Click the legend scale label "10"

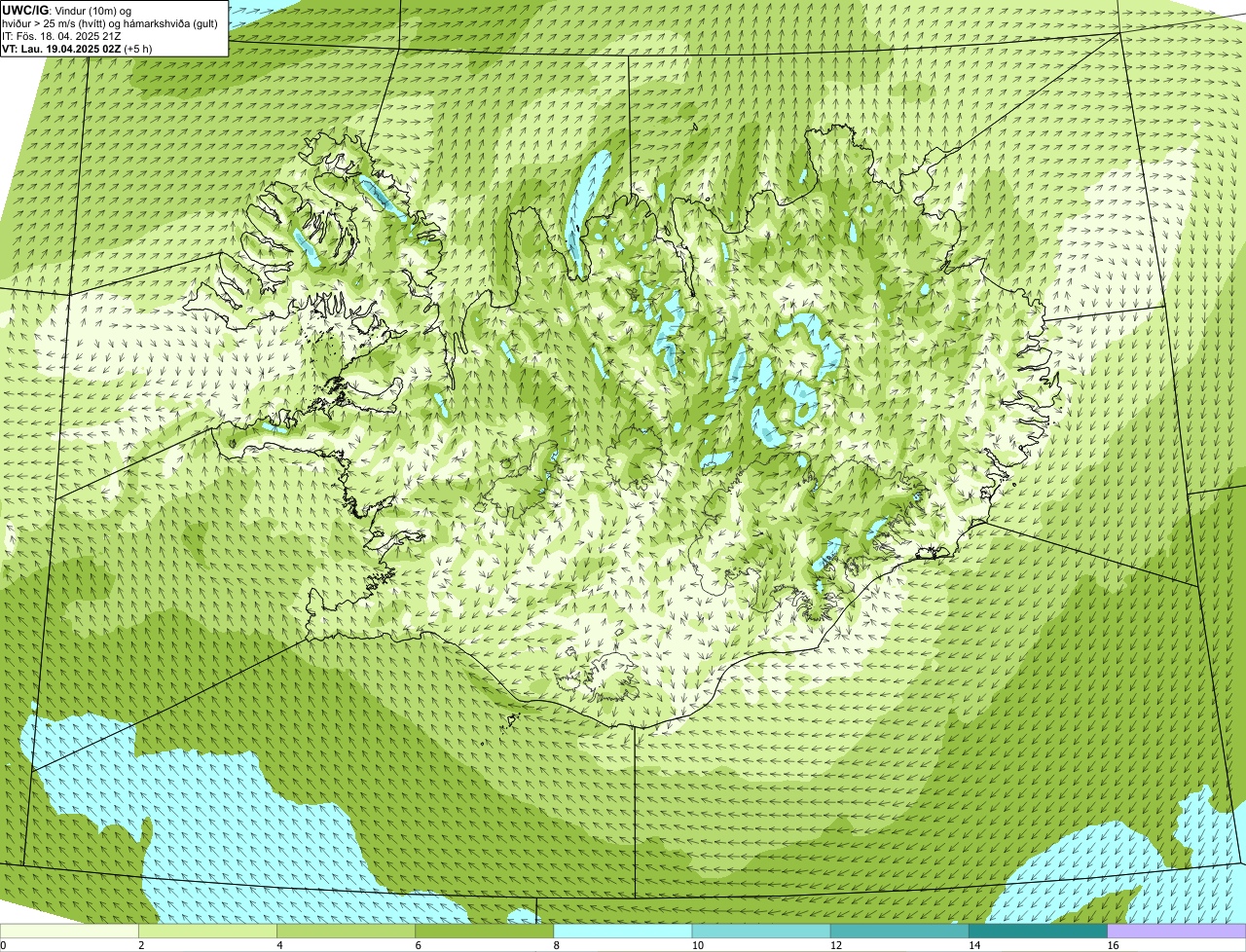(697, 945)
